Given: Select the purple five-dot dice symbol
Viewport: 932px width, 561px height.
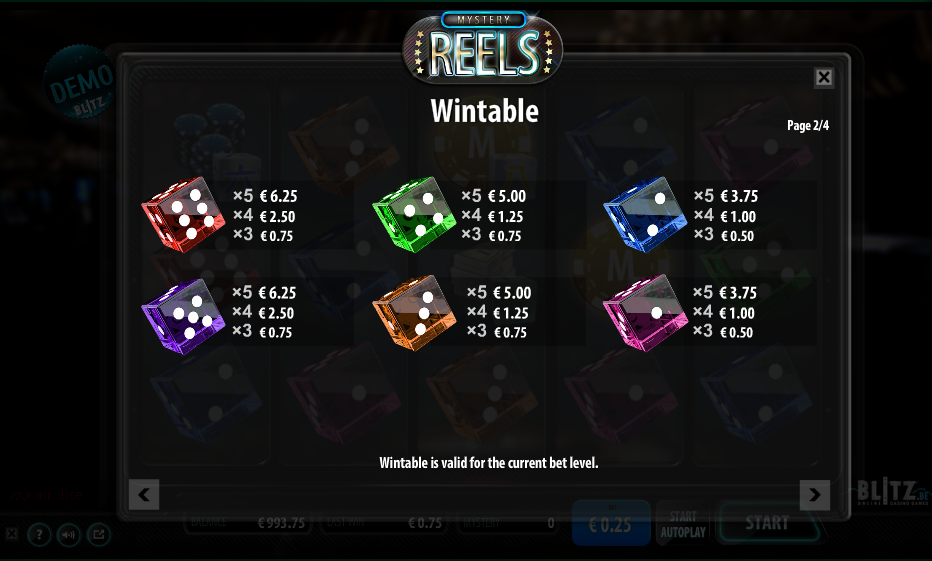Looking at the screenshot, I should (183, 316).
